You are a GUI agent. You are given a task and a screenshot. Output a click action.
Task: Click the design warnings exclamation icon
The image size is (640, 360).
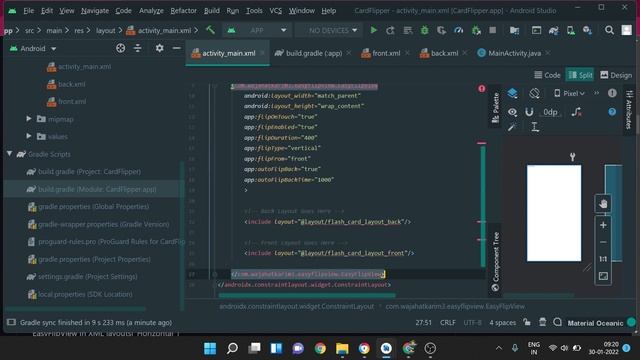[612, 93]
